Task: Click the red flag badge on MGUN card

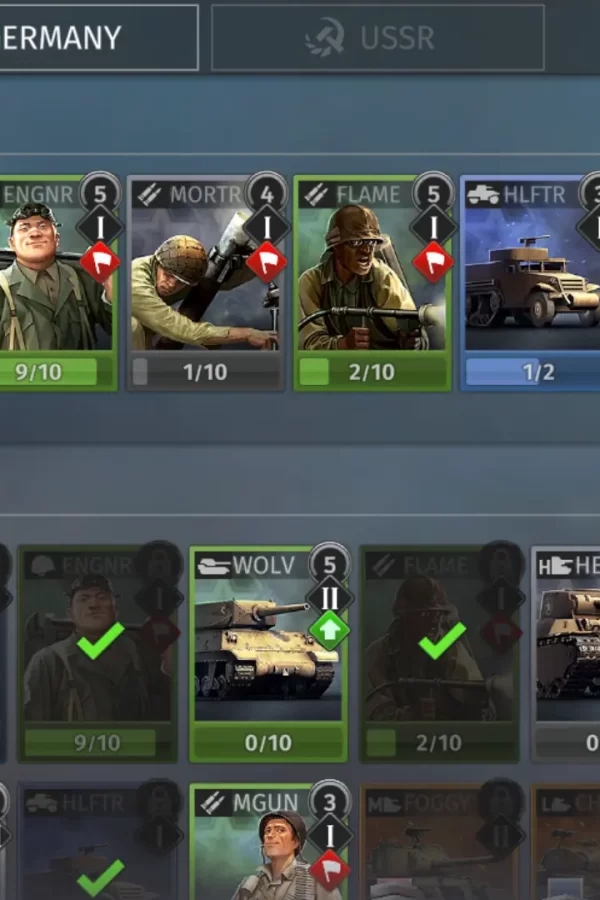Action: click(329, 870)
